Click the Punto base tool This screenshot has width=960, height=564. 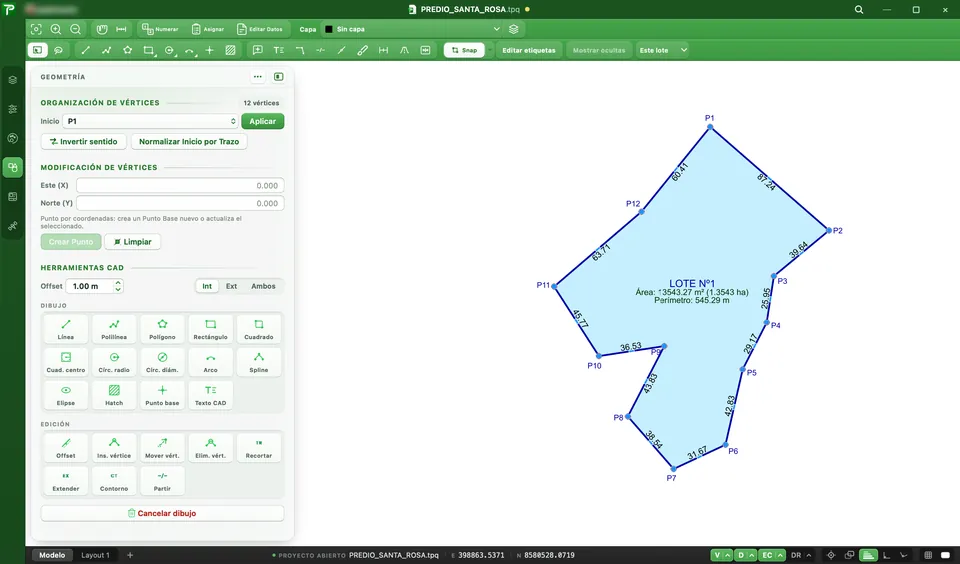(162, 395)
